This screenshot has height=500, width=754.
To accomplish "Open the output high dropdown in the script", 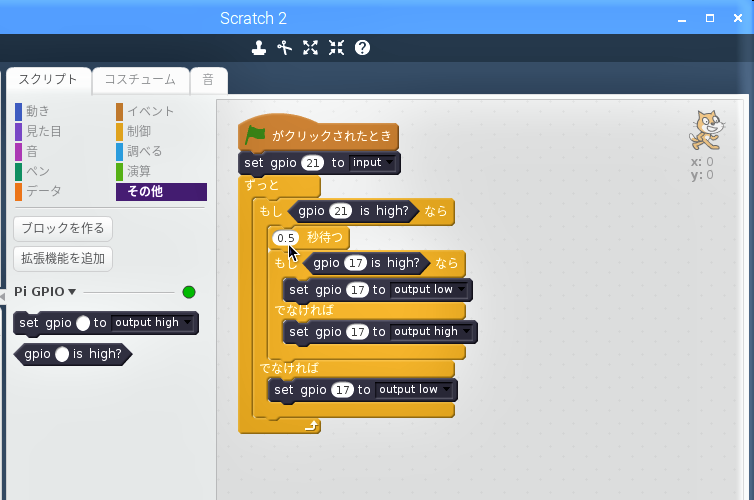I will (x=432, y=331).
